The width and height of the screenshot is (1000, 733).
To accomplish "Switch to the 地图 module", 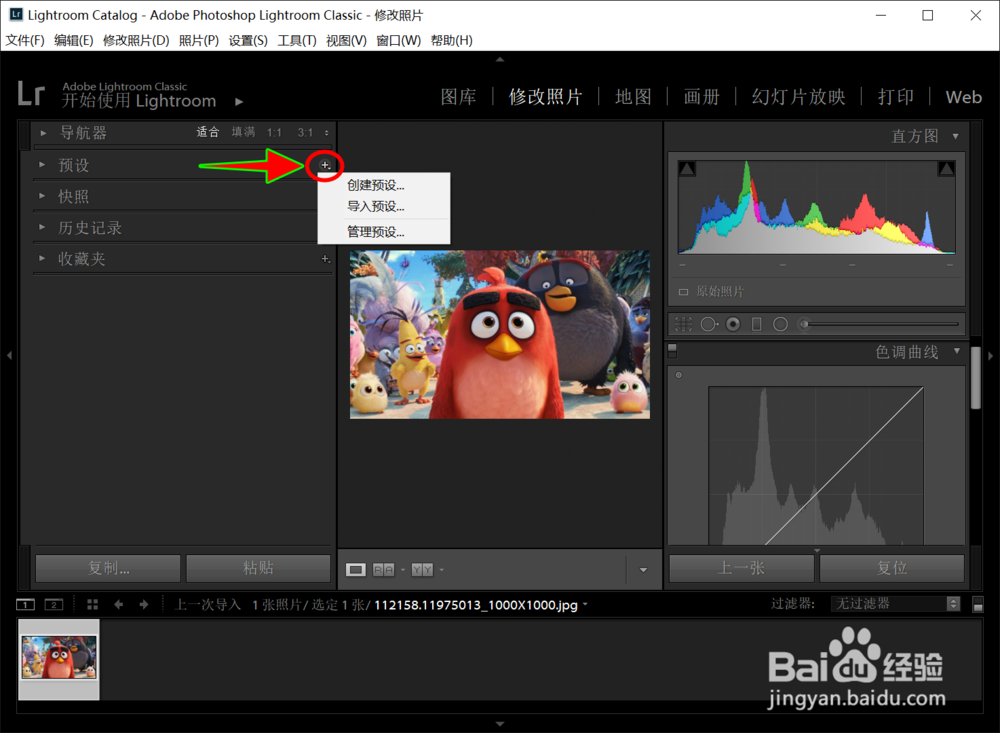I will (633, 97).
